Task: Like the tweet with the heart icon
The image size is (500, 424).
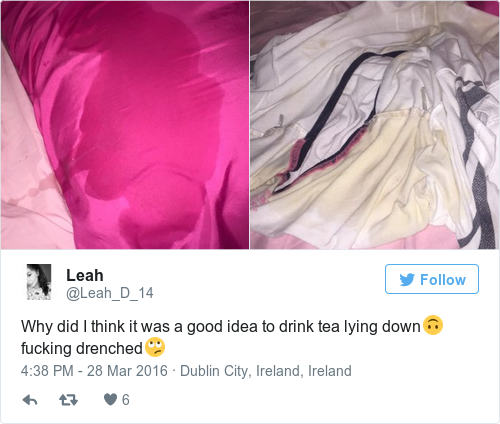Action: (110, 399)
